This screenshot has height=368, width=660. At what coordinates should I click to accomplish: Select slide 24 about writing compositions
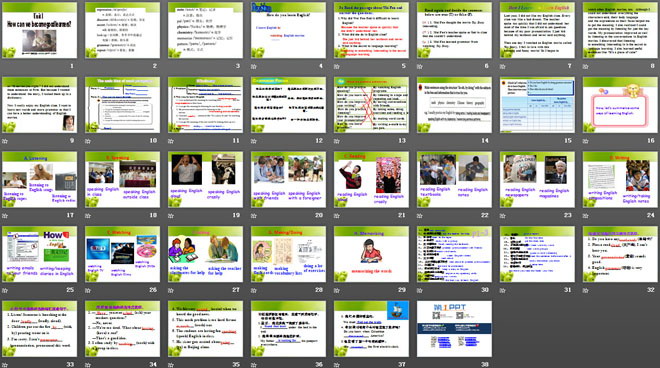click(620, 180)
